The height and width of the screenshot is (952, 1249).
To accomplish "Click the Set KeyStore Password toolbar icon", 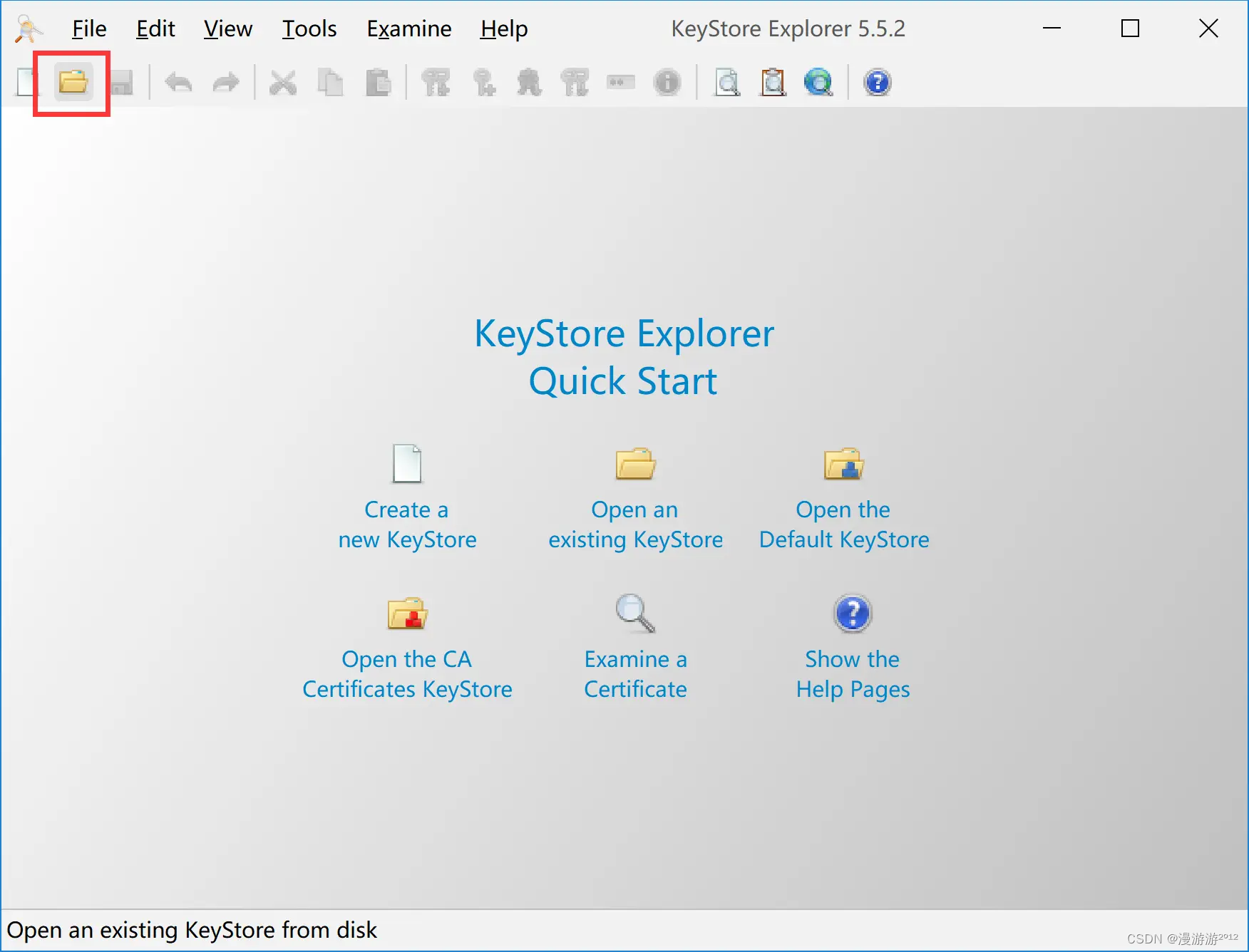I will tap(621, 83).
